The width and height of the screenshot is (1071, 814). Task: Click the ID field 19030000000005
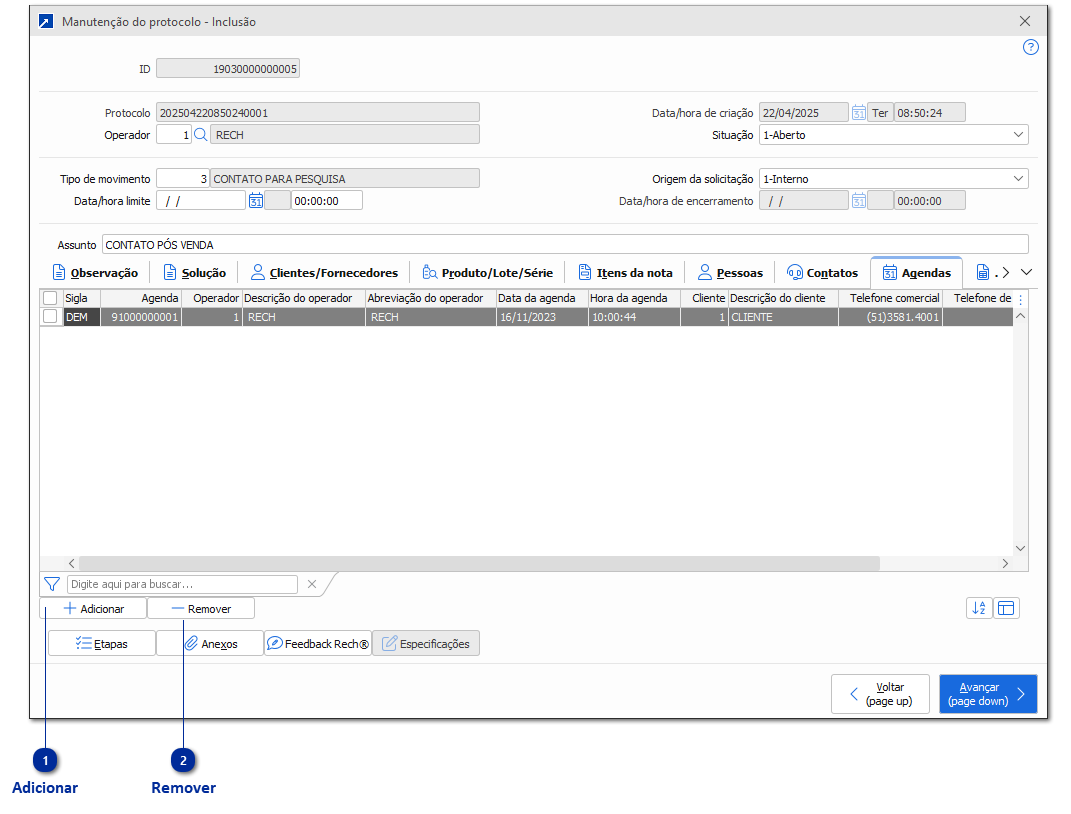[x=227, y=68]
